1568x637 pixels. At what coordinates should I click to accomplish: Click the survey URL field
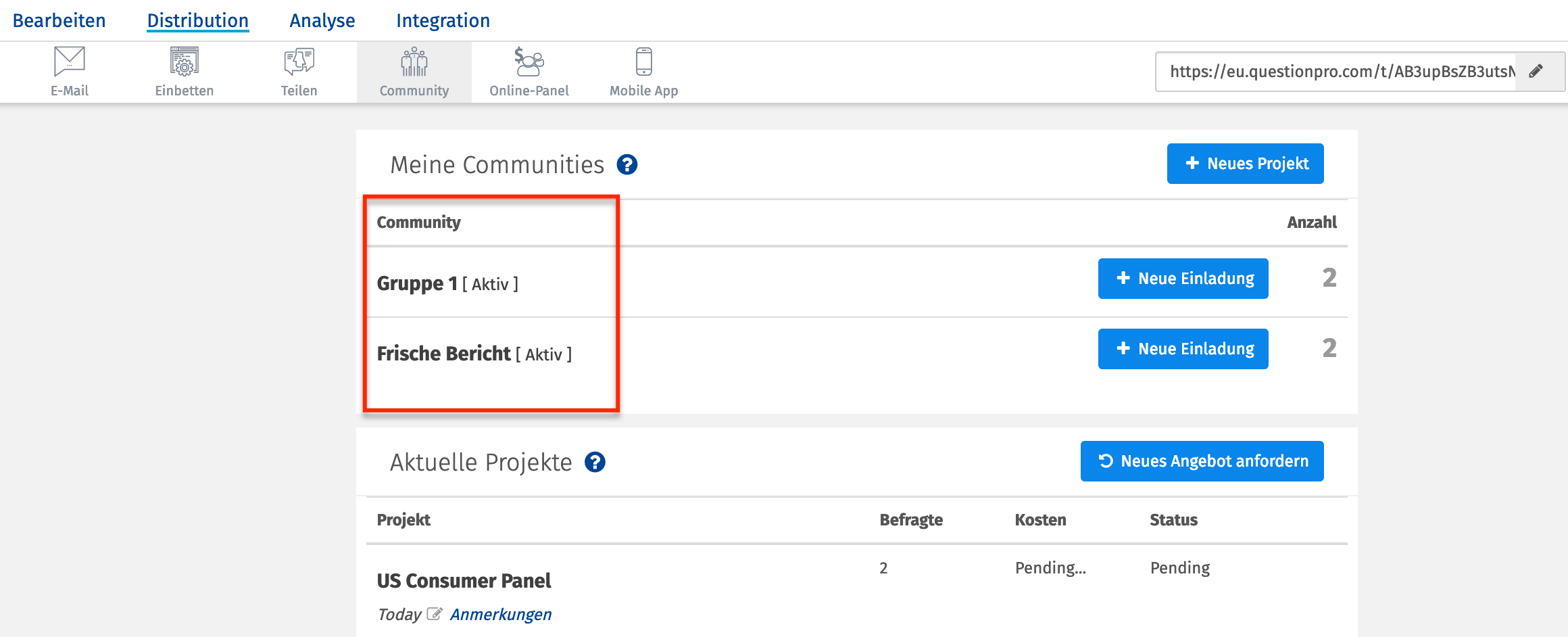click(x=1335, y=72)
